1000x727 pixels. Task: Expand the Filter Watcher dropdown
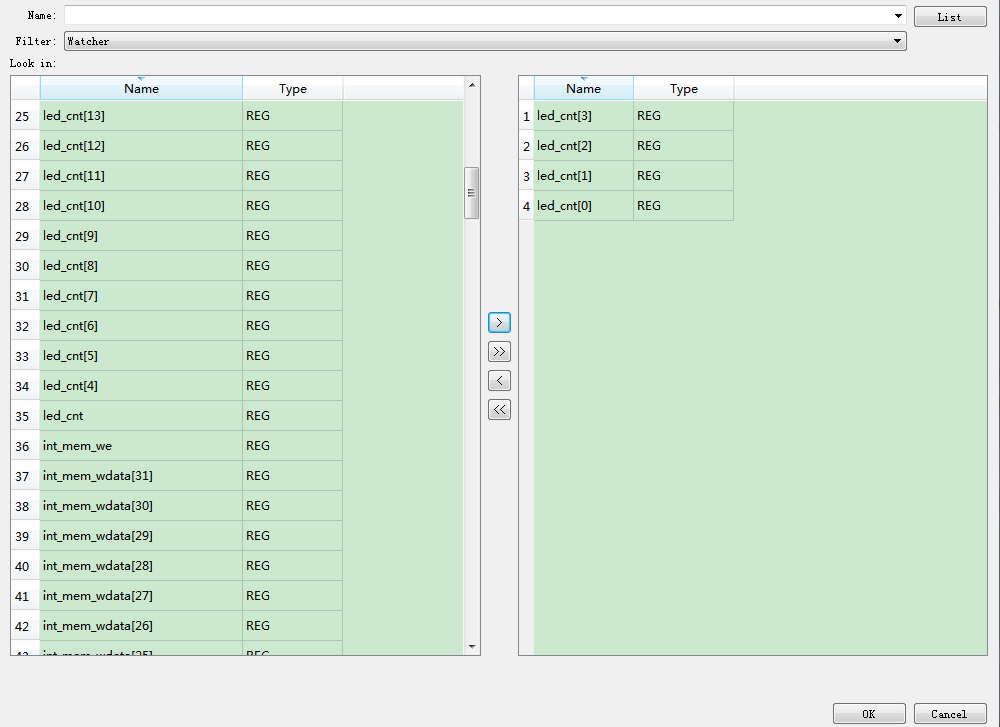898,41
